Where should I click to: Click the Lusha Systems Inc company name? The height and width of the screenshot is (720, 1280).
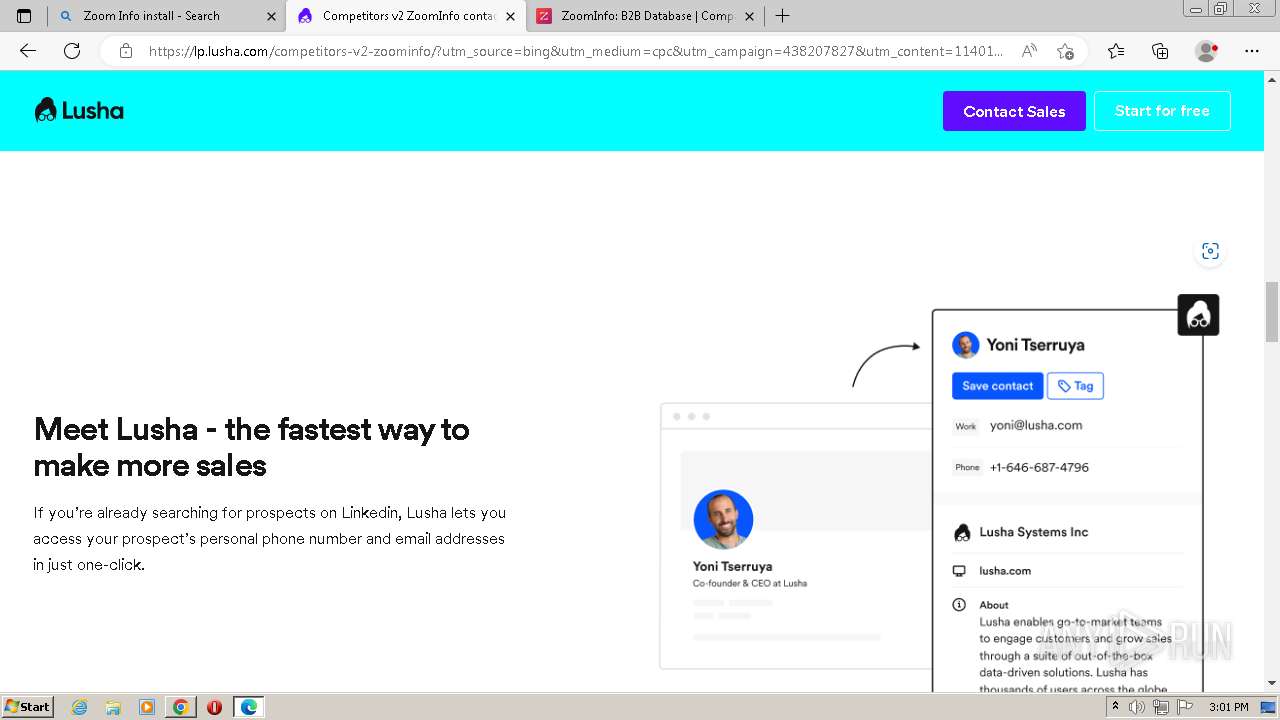point(1033,532)
